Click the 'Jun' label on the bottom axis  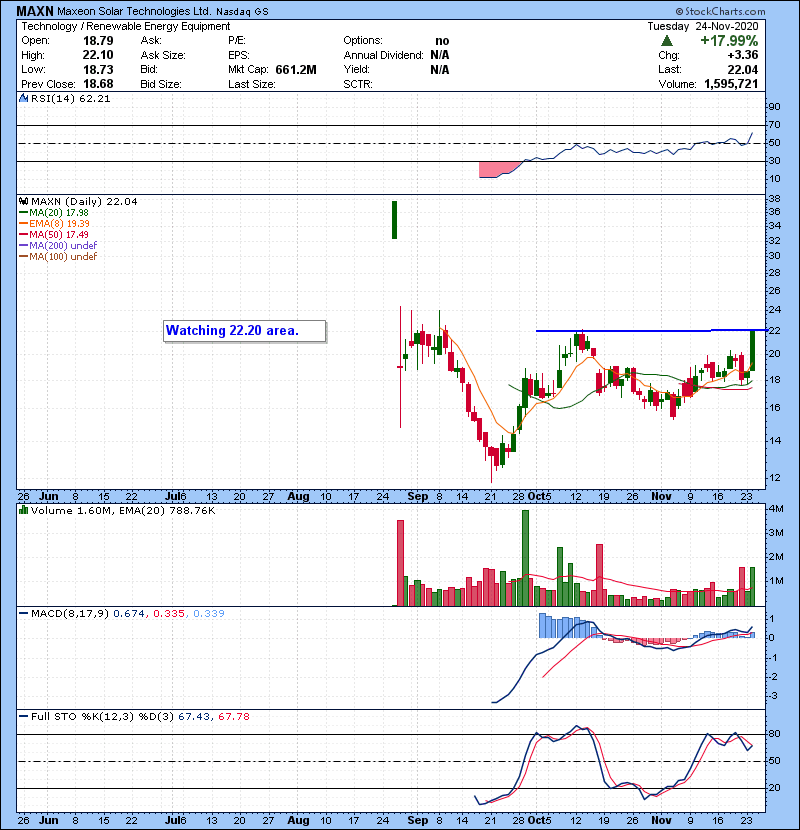(49, 820)
